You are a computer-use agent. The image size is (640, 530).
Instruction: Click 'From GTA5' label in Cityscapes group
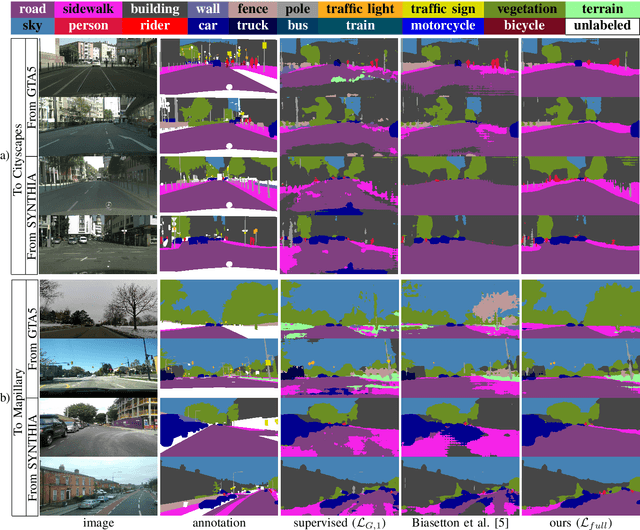pyautogui.click(x=32, y=97)
